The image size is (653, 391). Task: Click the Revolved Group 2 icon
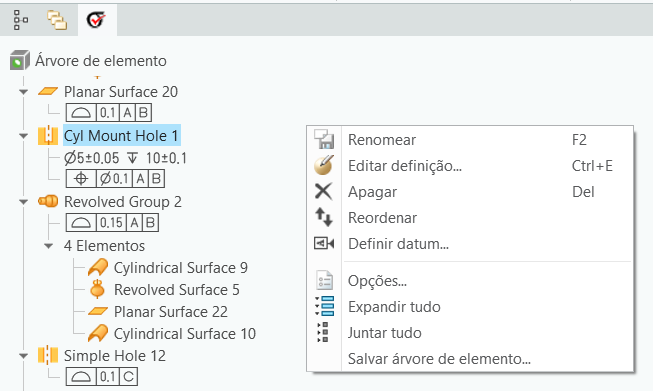tap(48, 202)
